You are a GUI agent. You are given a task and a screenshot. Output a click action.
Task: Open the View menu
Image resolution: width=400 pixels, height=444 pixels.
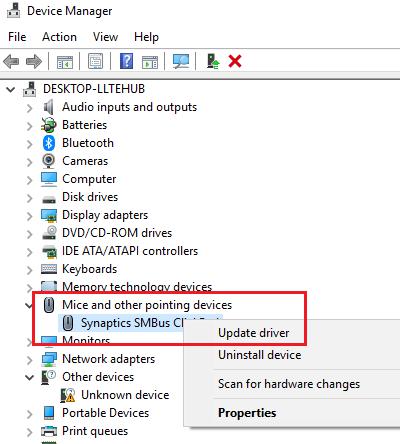(x=105, y=37)
